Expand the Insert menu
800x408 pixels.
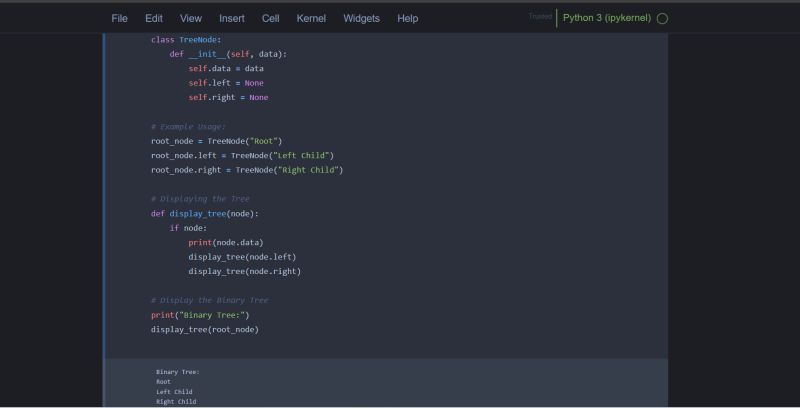(231, 18)
